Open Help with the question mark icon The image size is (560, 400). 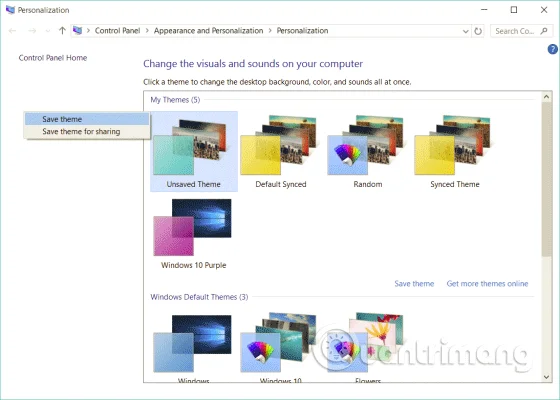(x=552, y=49)
